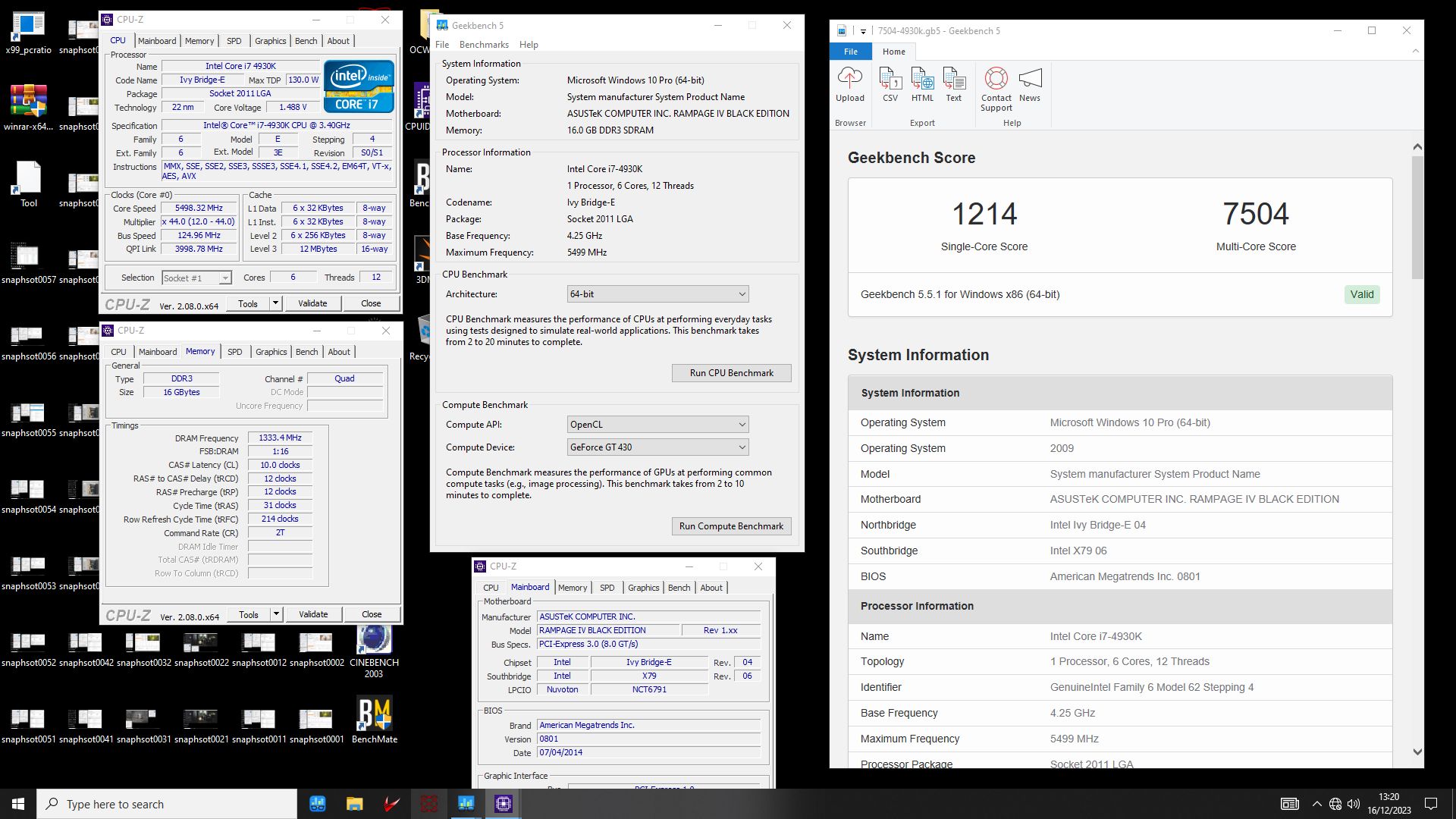Click Validate in CPU-Z Memory window
This screenshot has height=819, width=1456.
pyautogui.click(x=313, y=614)
